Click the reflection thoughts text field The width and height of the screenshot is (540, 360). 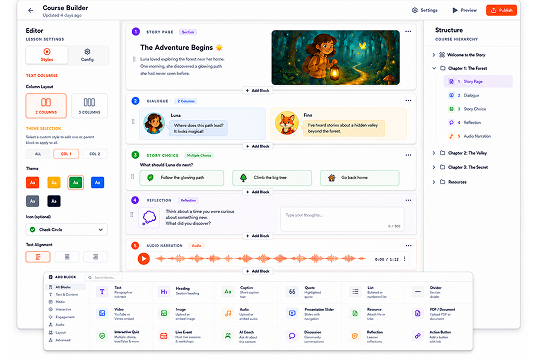342,219
